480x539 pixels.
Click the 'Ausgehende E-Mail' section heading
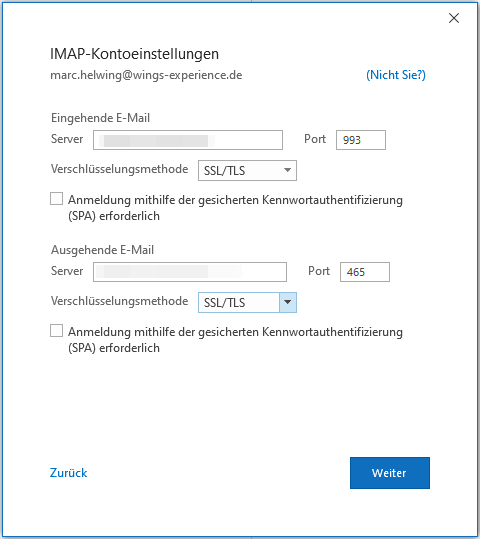point(102,250)
